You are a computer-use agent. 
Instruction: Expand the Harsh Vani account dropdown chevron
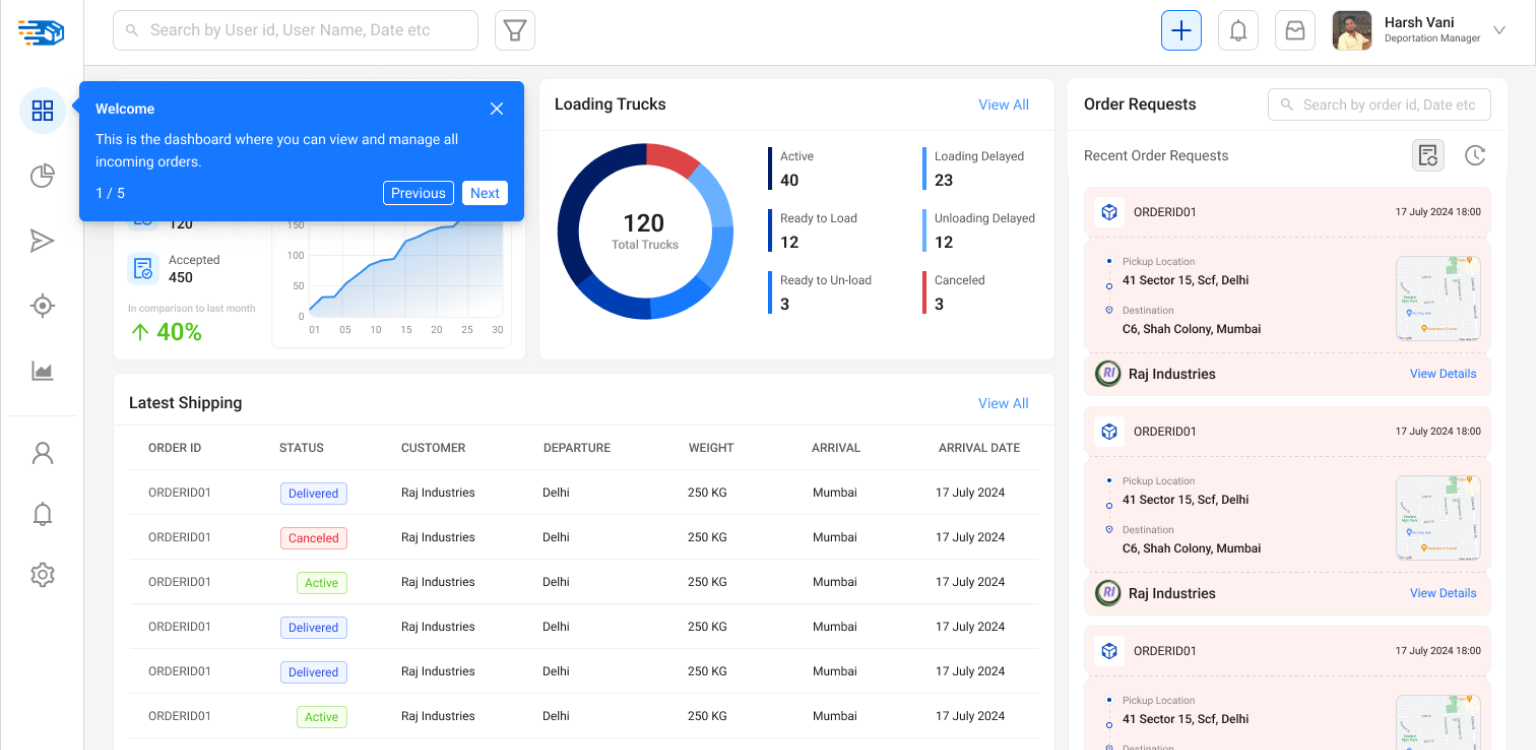click(1499, 30)
